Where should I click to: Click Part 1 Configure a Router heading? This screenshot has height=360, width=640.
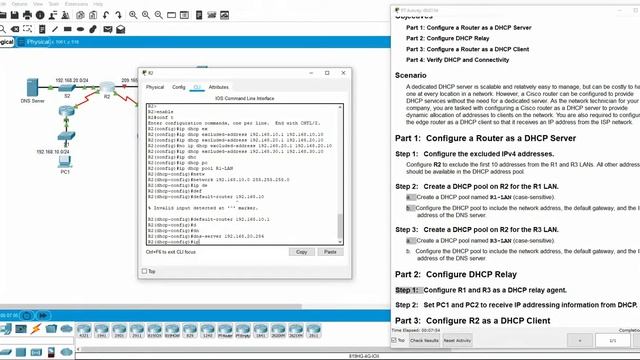(485, 138)
